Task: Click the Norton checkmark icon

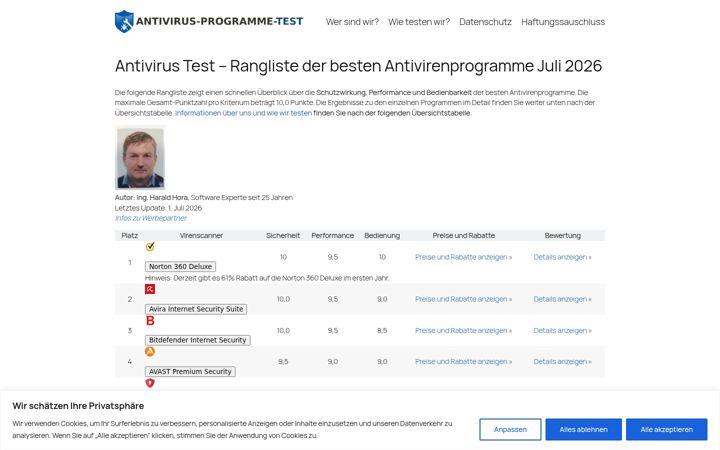Action: click(x=150, y=247)
